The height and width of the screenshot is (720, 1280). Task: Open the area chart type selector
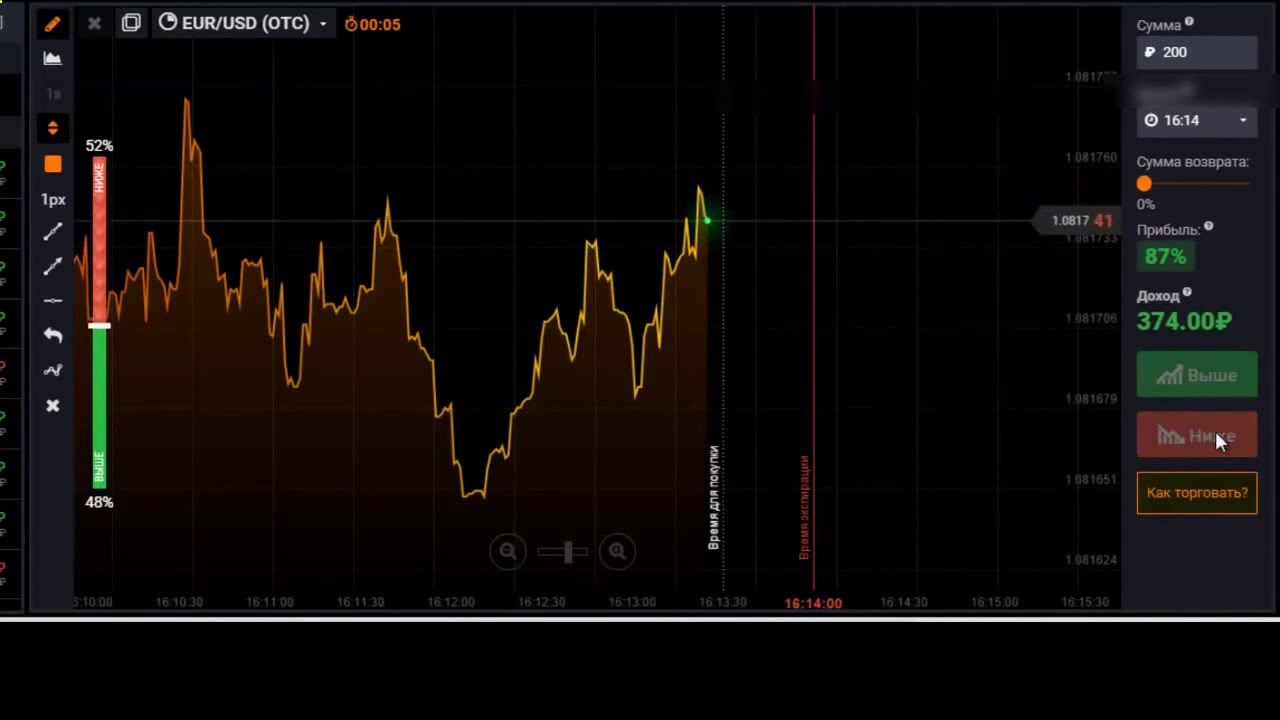53,59
